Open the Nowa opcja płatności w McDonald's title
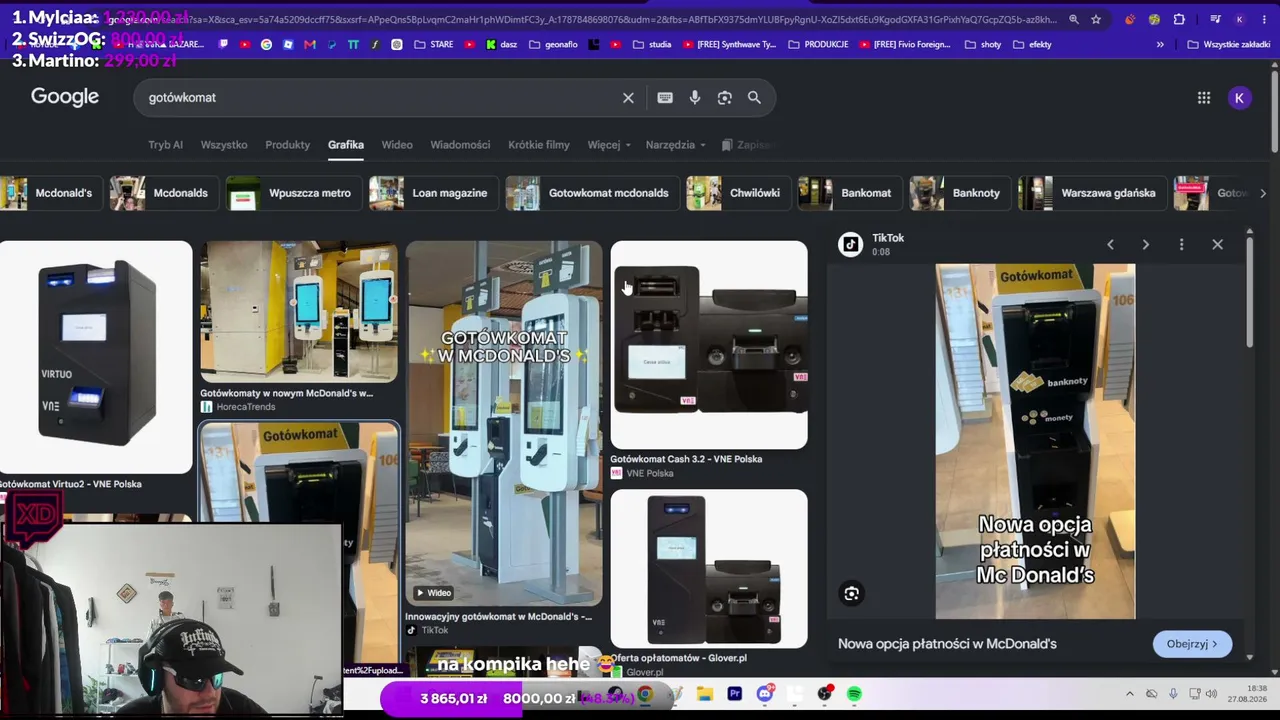 click(947, 644)
